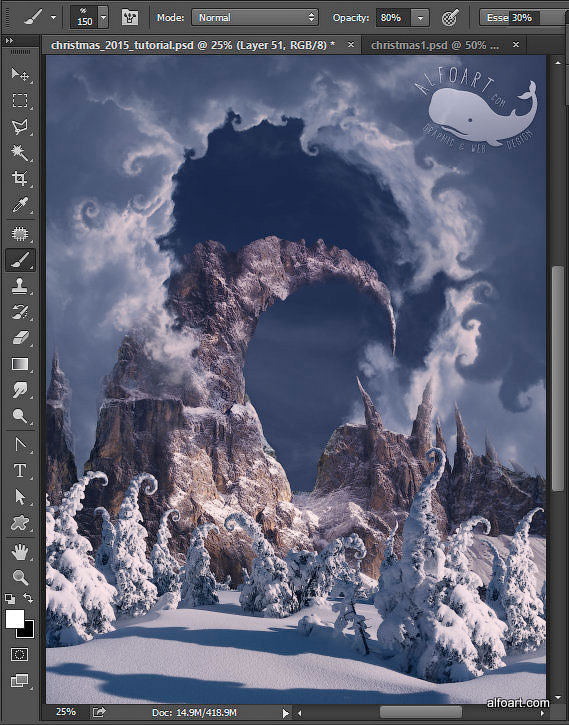Expand the collapsed toolbox panel

tap(10, 41)
